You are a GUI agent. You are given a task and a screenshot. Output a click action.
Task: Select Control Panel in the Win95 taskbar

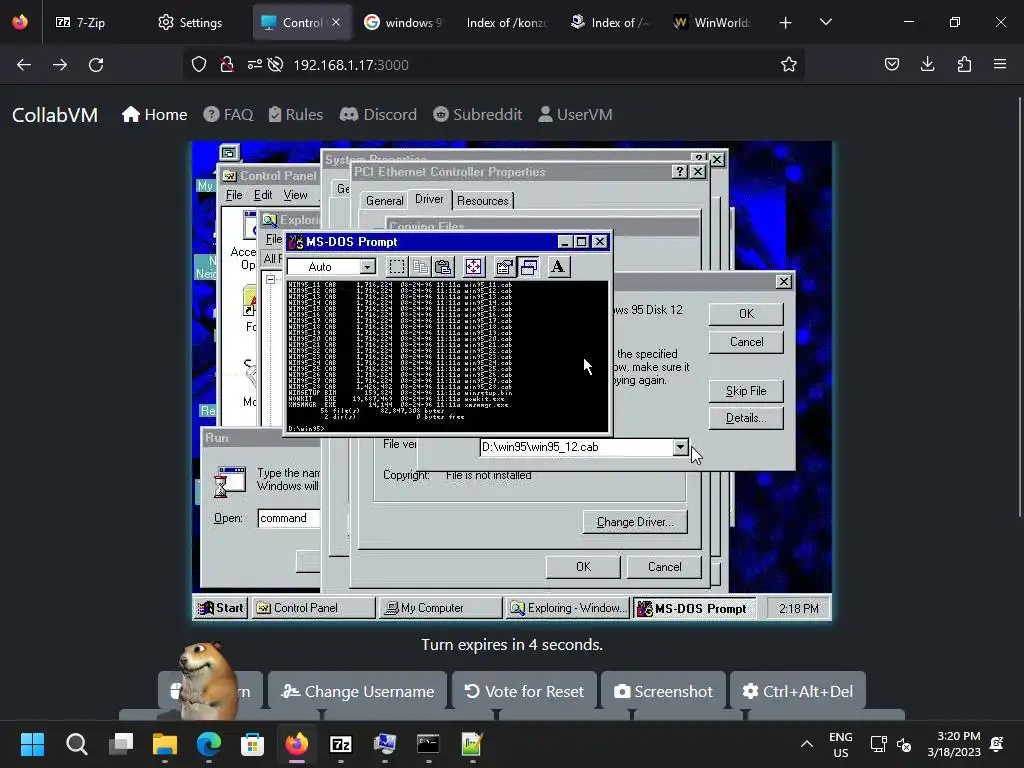pyautogui.click(x=314, y=608)
